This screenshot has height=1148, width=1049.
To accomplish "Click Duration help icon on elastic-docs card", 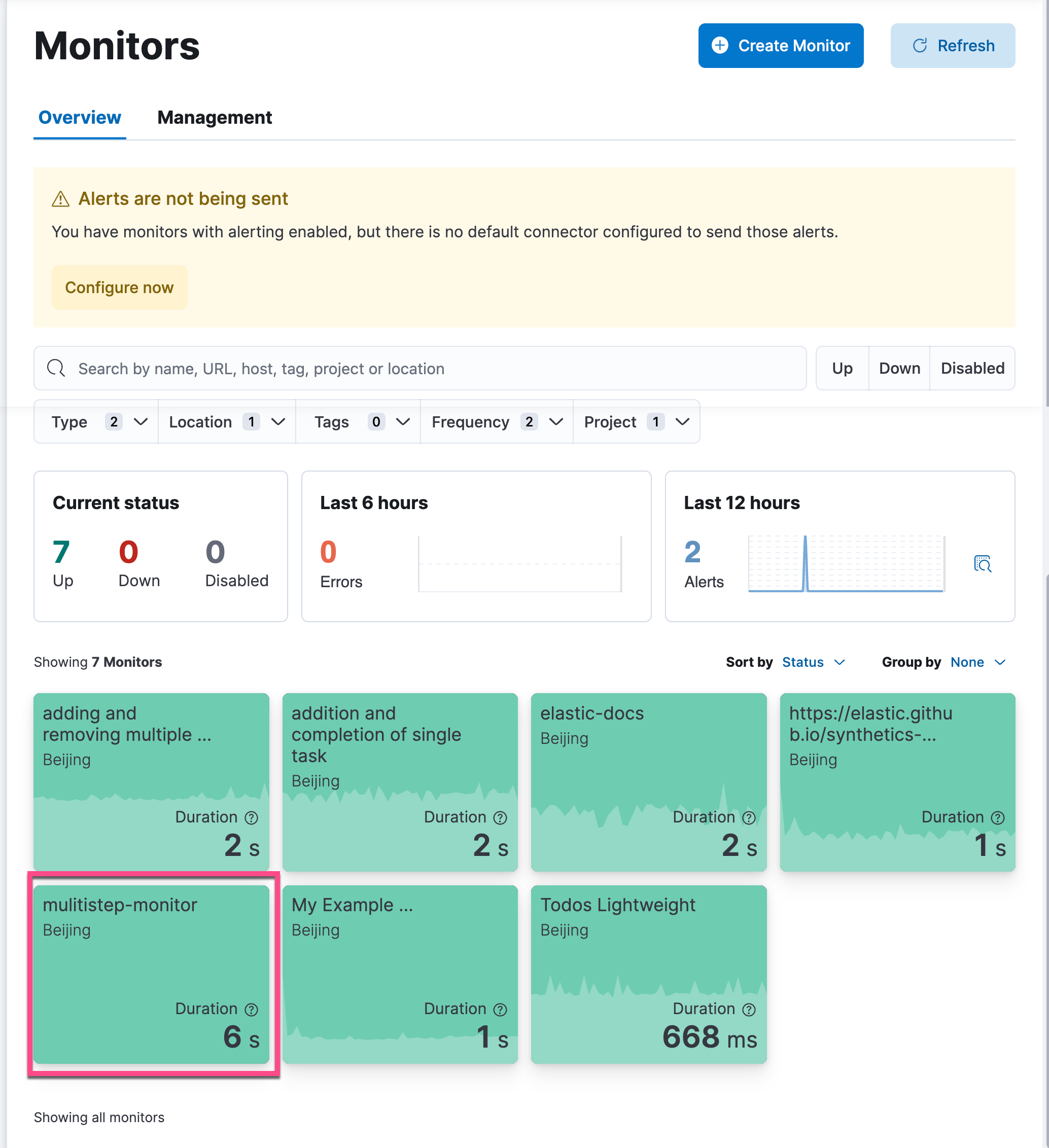I will coord(749,818).
